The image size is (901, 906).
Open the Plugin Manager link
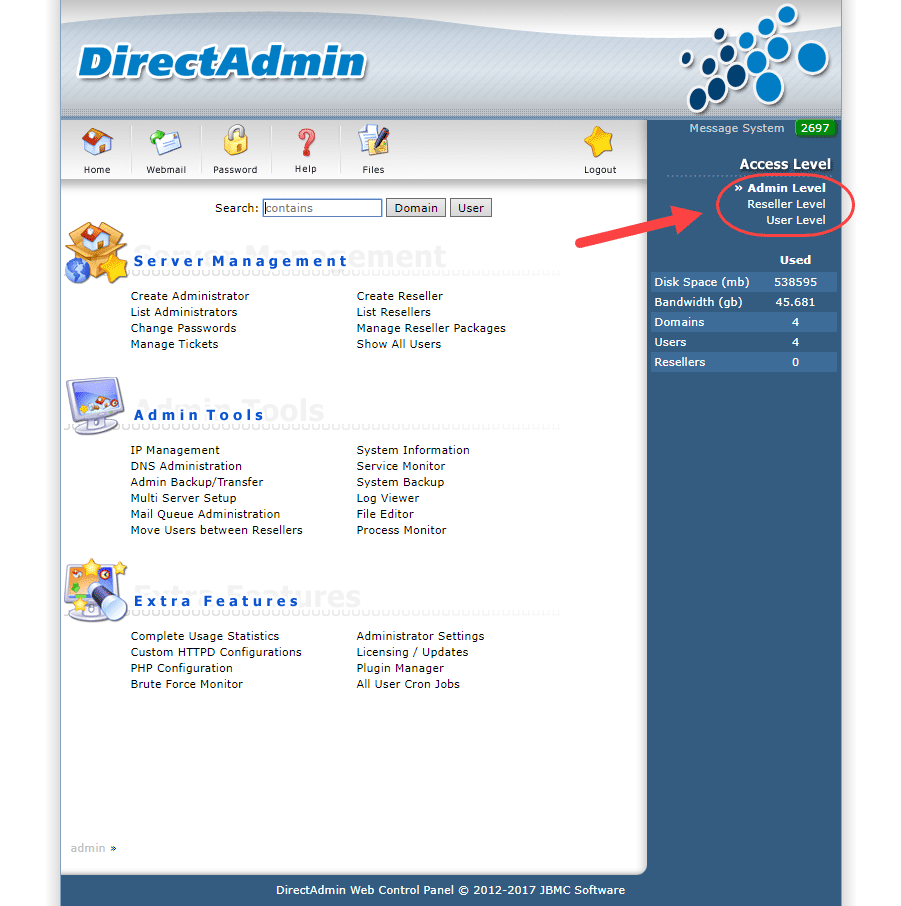[400, 668]
